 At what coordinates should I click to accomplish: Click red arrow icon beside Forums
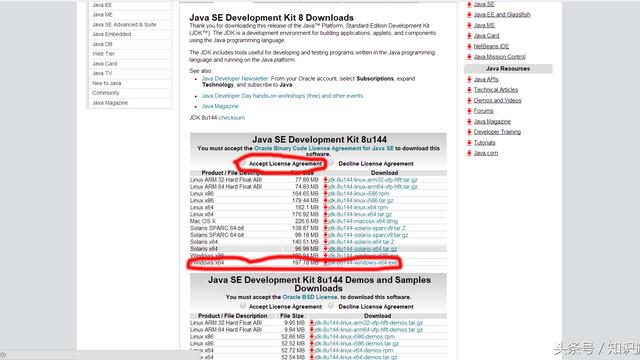[469, 111]
